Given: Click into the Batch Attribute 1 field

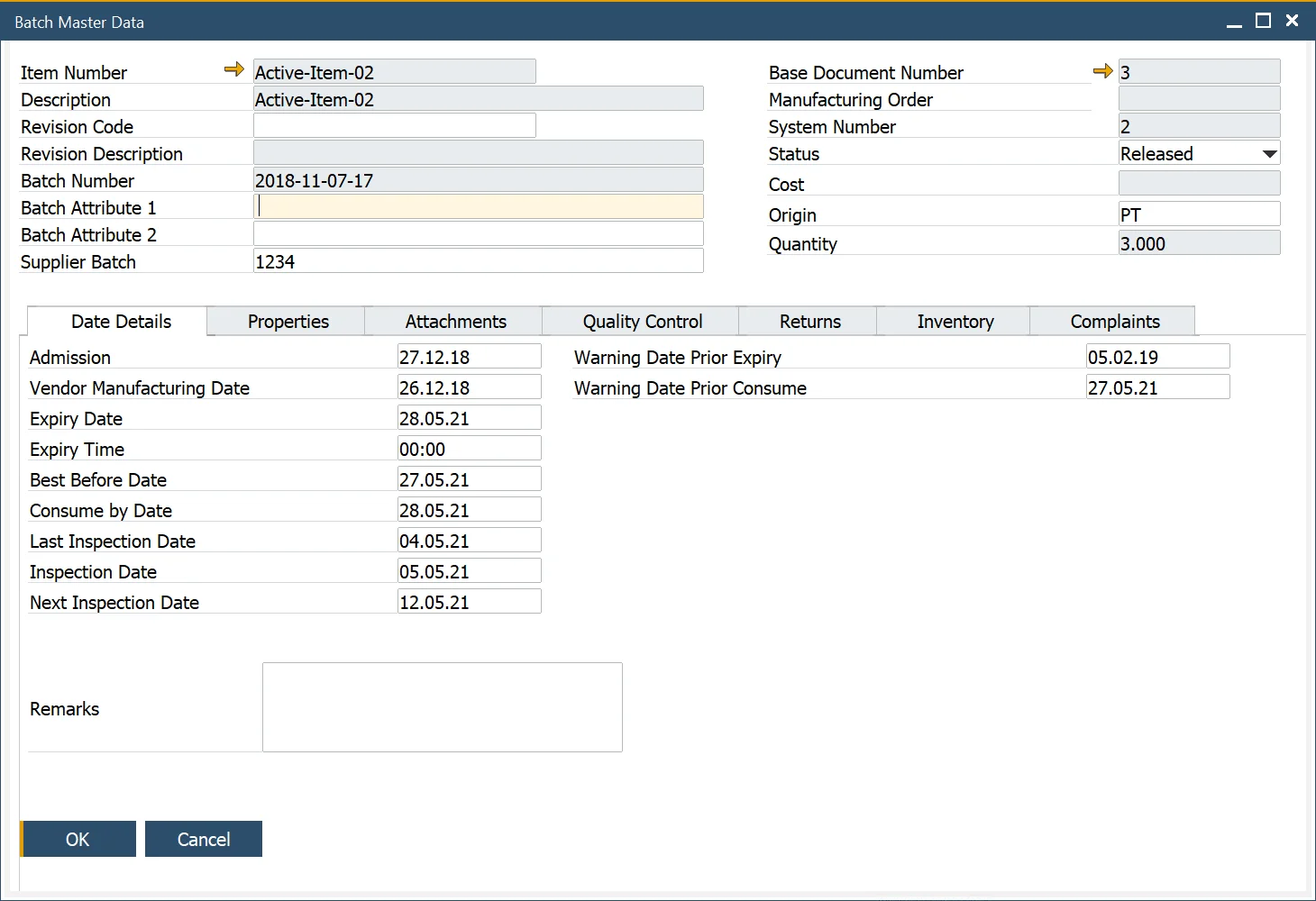Looking at the screenshot, I should tap(478, 206).
